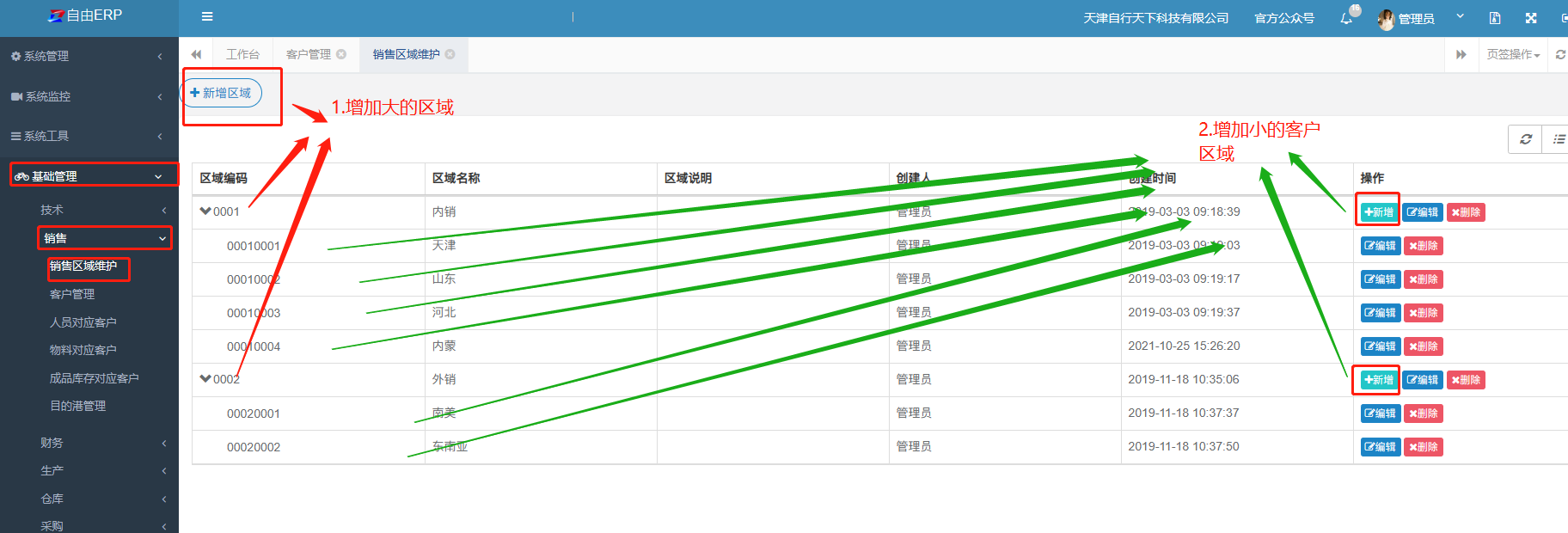
Task: Click 新增 button for row 0001
Action: pos(1379,212)
